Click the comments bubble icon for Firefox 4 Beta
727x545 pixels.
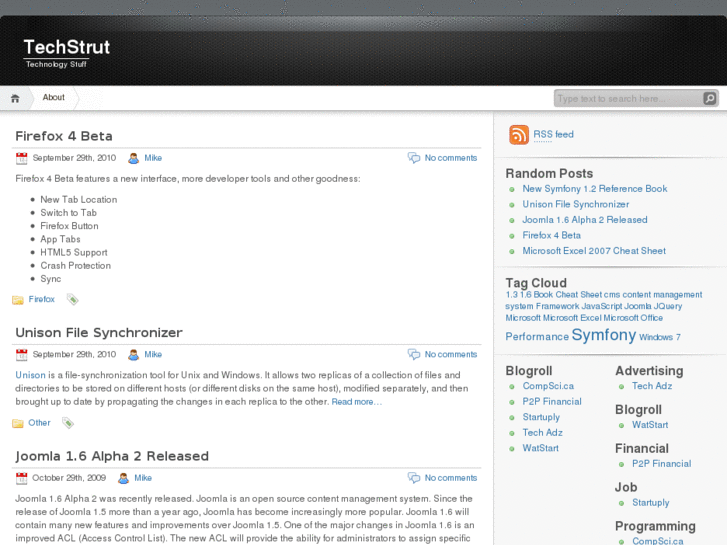[413, 158]
